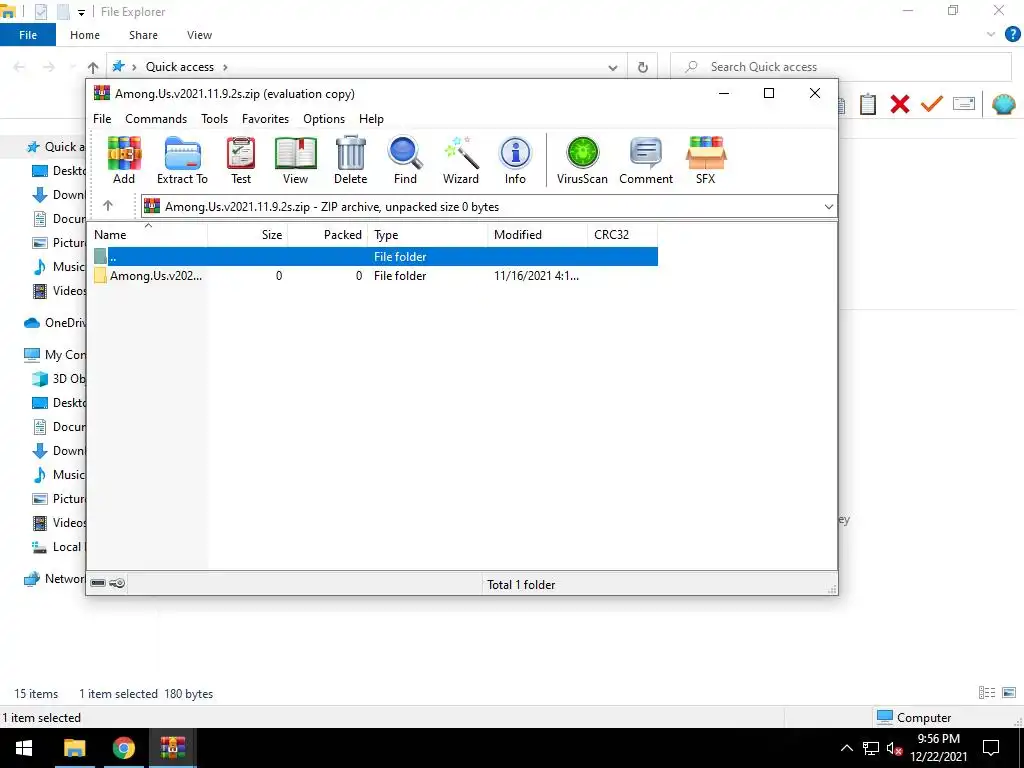
Task: Switch to File Explorer Share tab
Action: [x=143, y=35]
